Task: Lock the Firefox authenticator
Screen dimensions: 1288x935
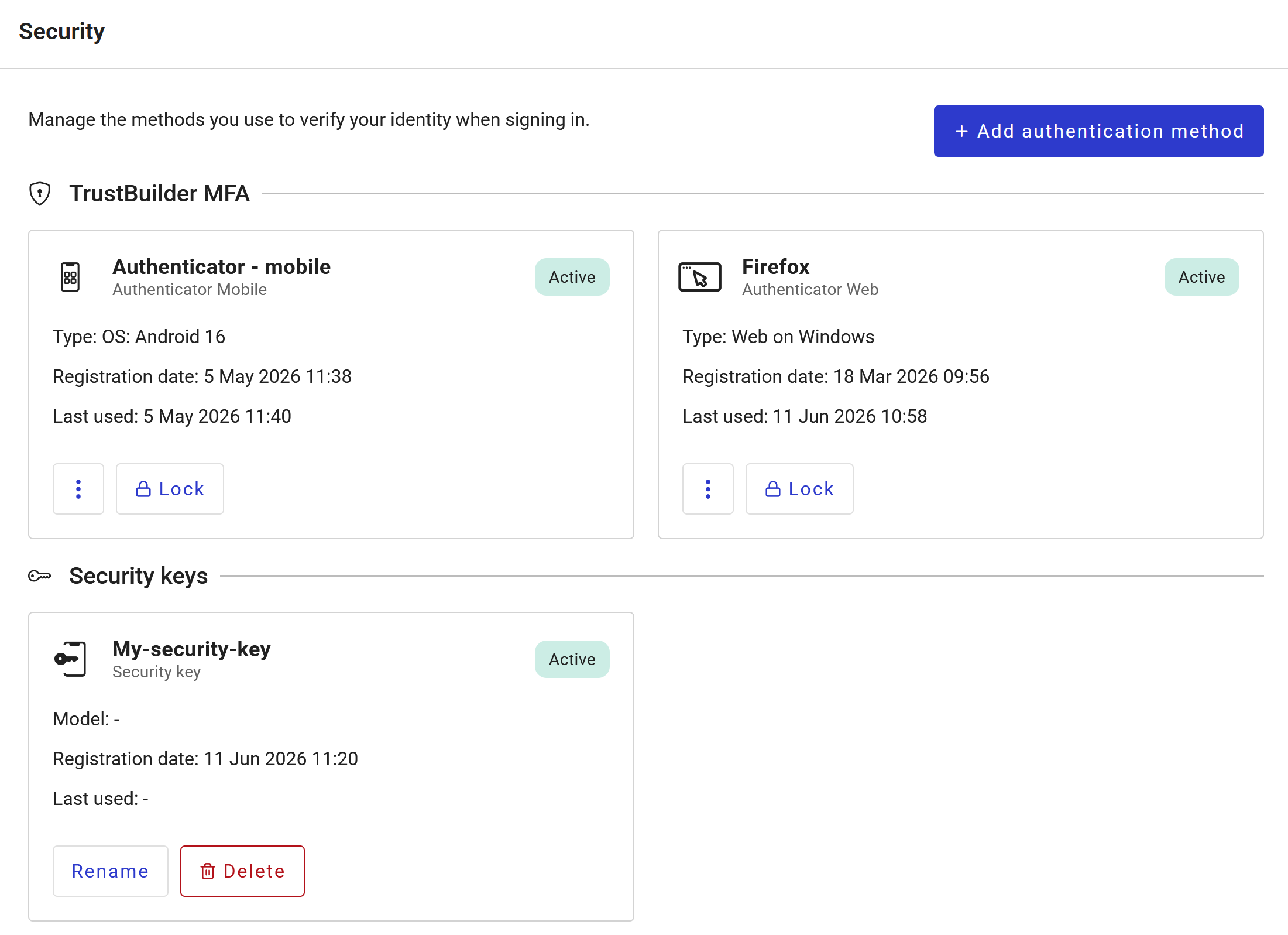Action: point(799,489)
